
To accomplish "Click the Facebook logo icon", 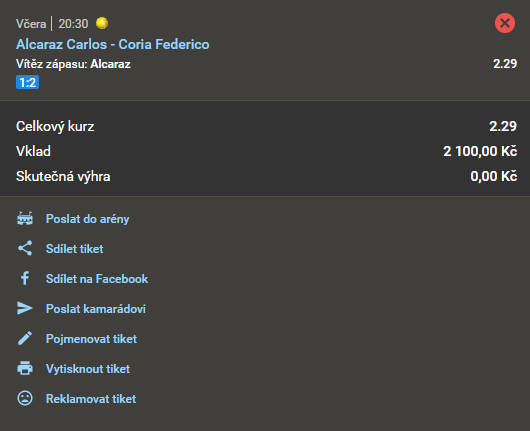I will click(x=25, y=279).
